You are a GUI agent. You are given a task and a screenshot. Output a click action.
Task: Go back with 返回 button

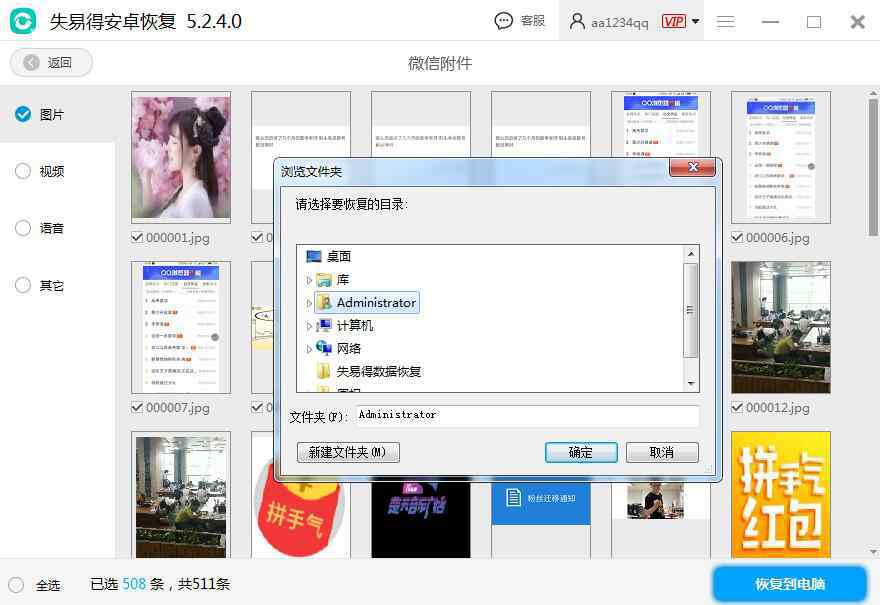click(x=51, y=62)
